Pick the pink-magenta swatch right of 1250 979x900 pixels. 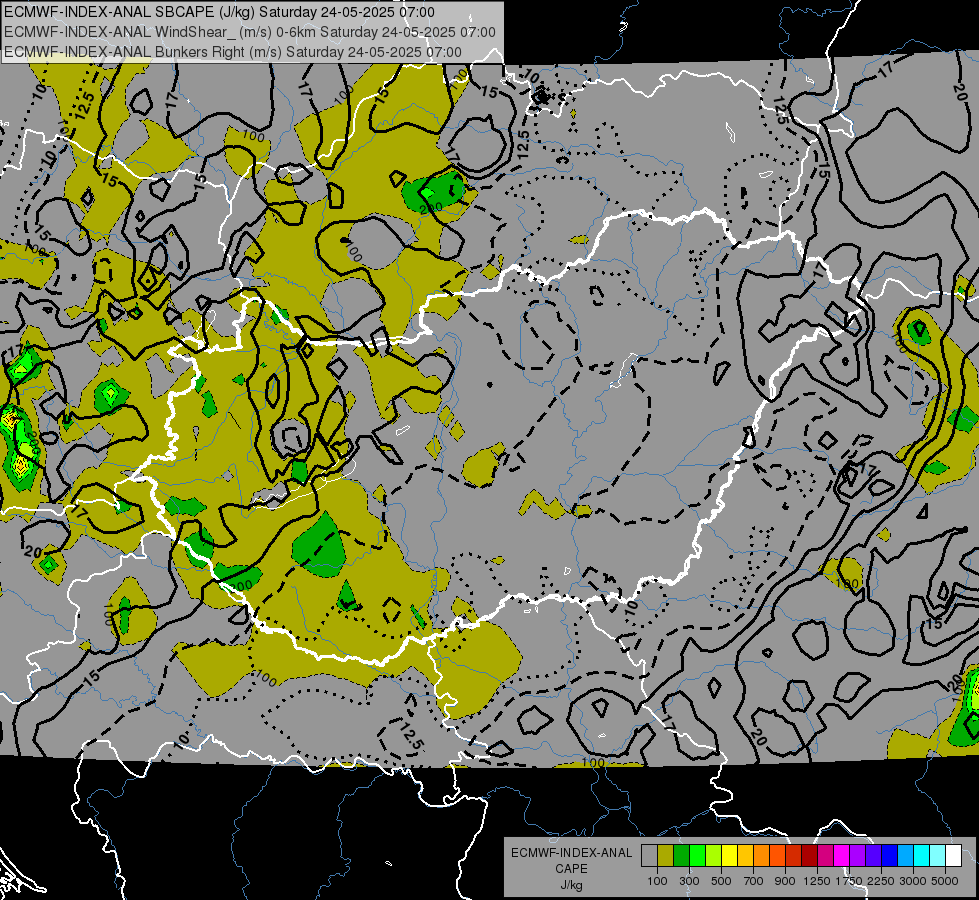pos(825,855)
